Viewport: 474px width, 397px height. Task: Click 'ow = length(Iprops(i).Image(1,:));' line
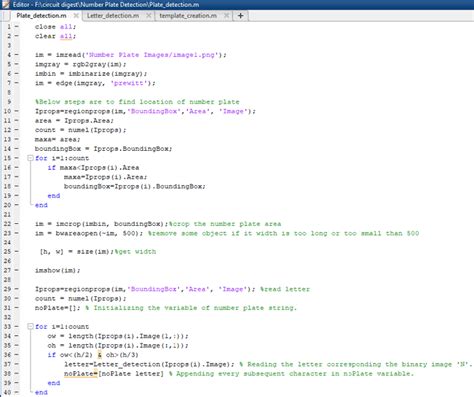coord(118,336)
